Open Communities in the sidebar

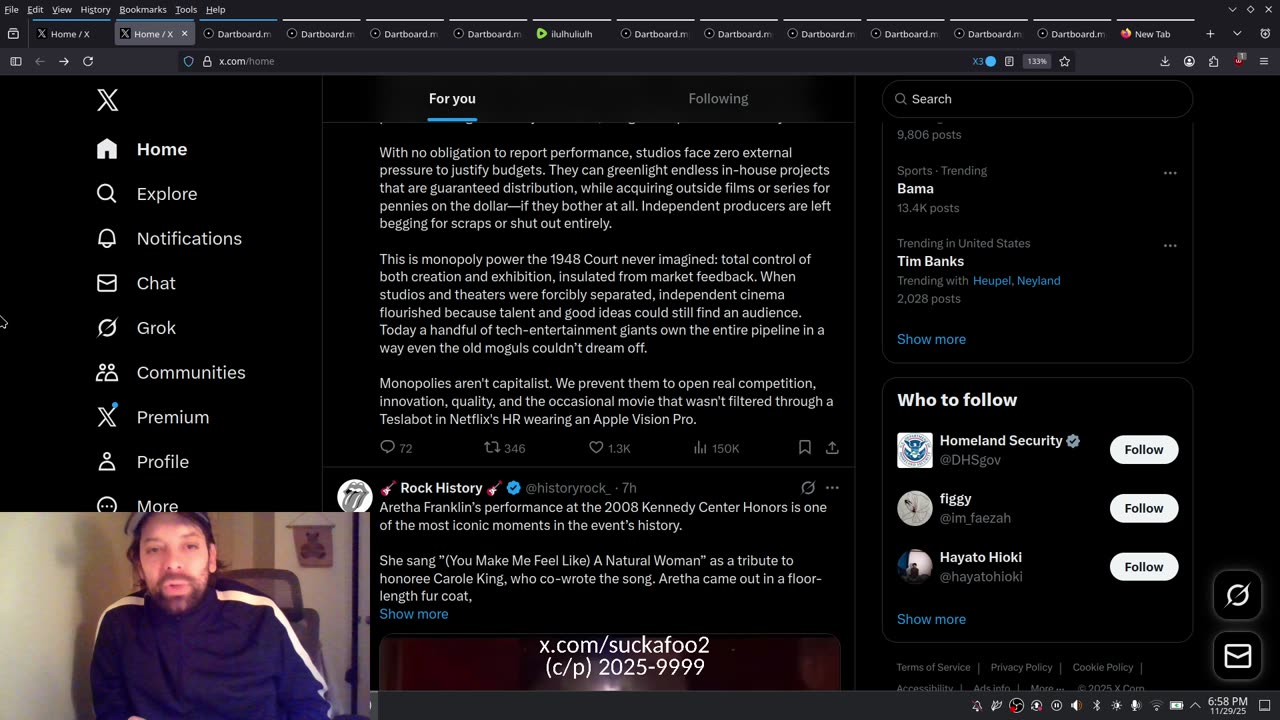click(x=171, y=372)
